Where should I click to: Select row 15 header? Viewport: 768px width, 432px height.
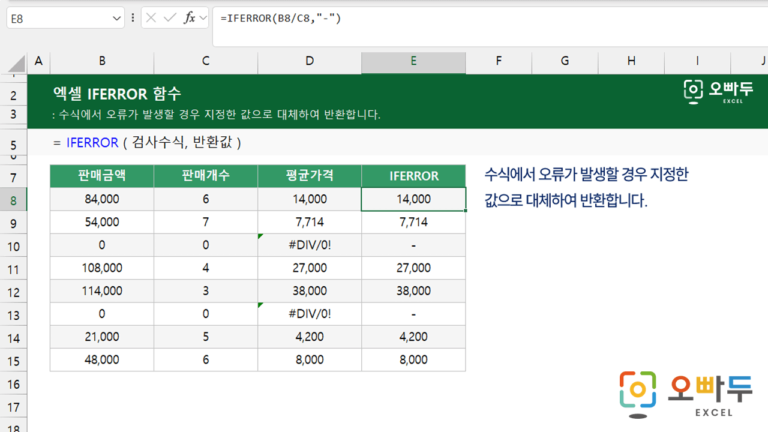[x=13, y=361]
